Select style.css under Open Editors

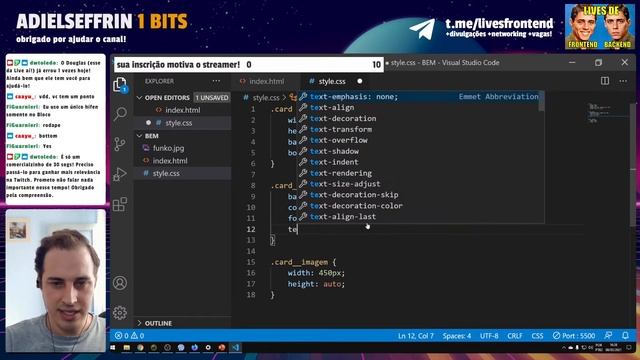tap(182, 123)
